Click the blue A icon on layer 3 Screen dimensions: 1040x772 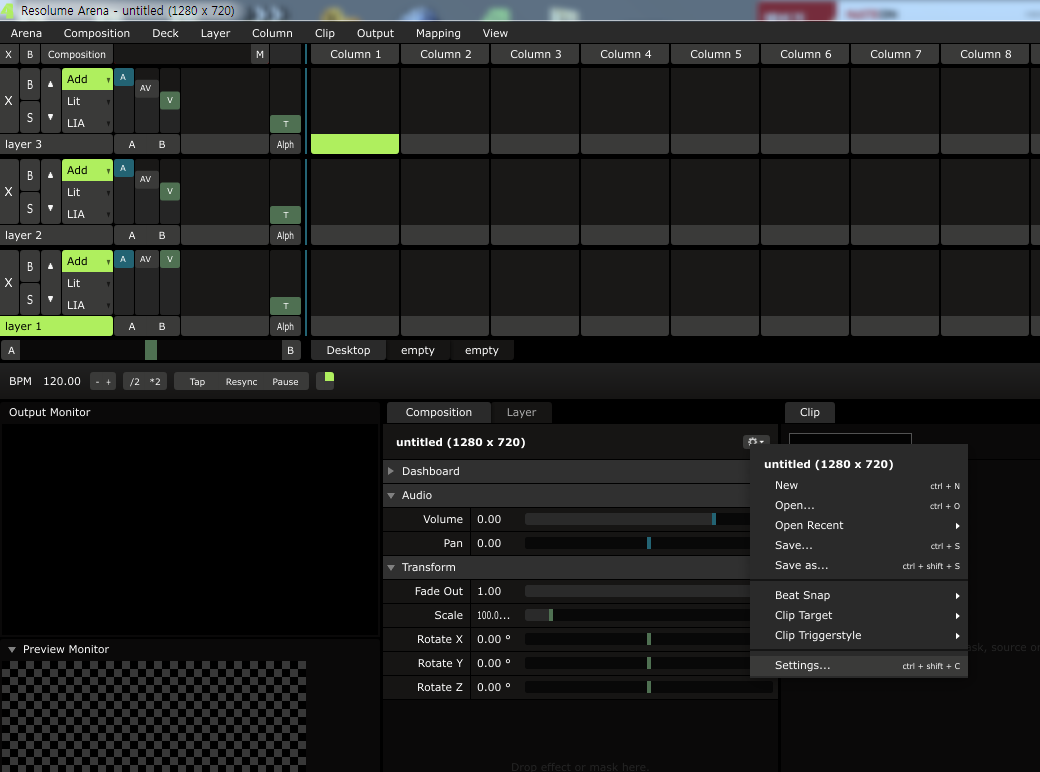point(123,78)
